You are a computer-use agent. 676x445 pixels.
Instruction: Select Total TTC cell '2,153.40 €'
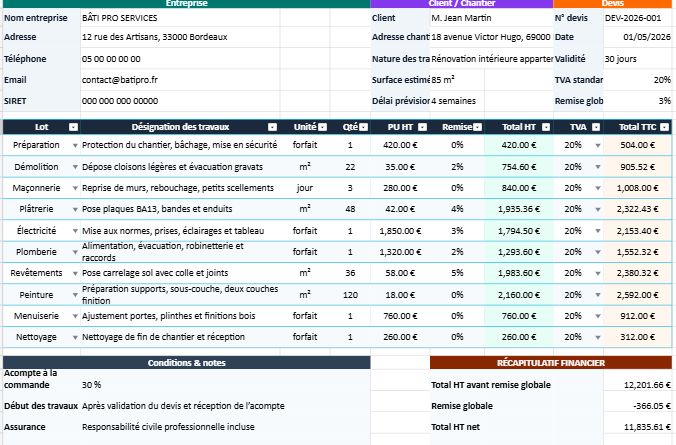[638, 231]
